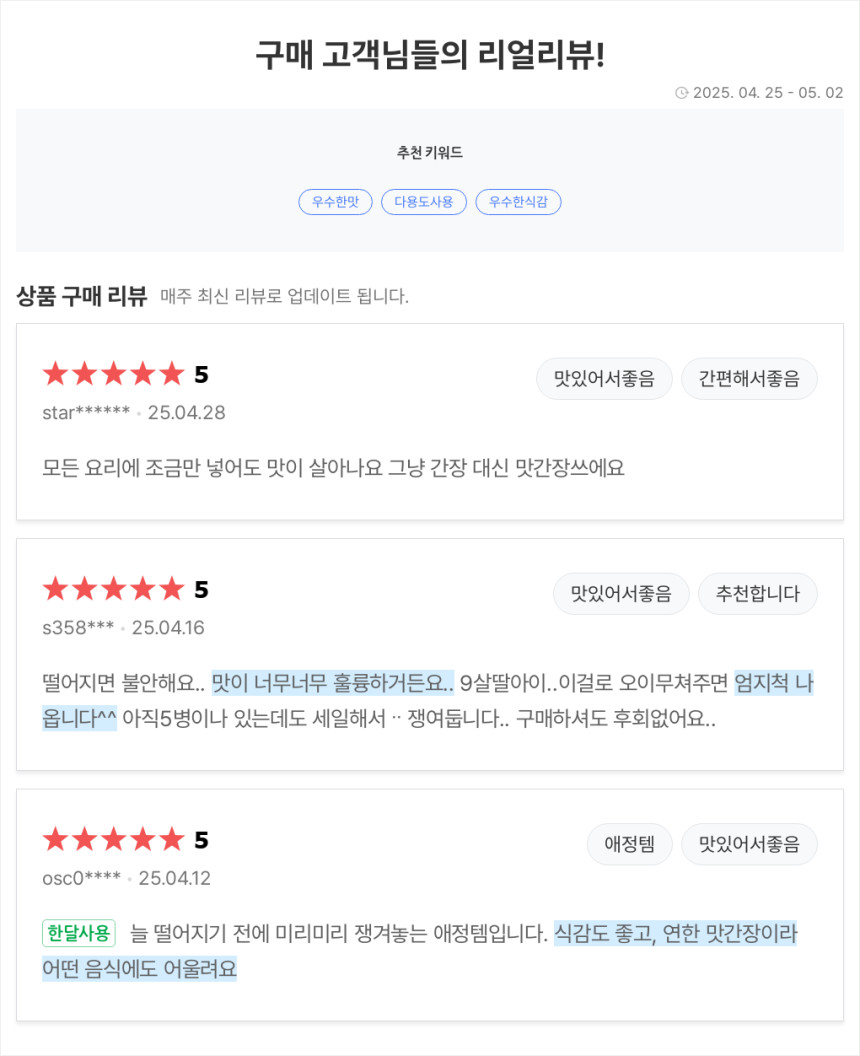Click the highlighted text 맛이 너무너무 훌륭하거든요
The height and width of the screenshot is (1056, 860).
coord(333,683)
